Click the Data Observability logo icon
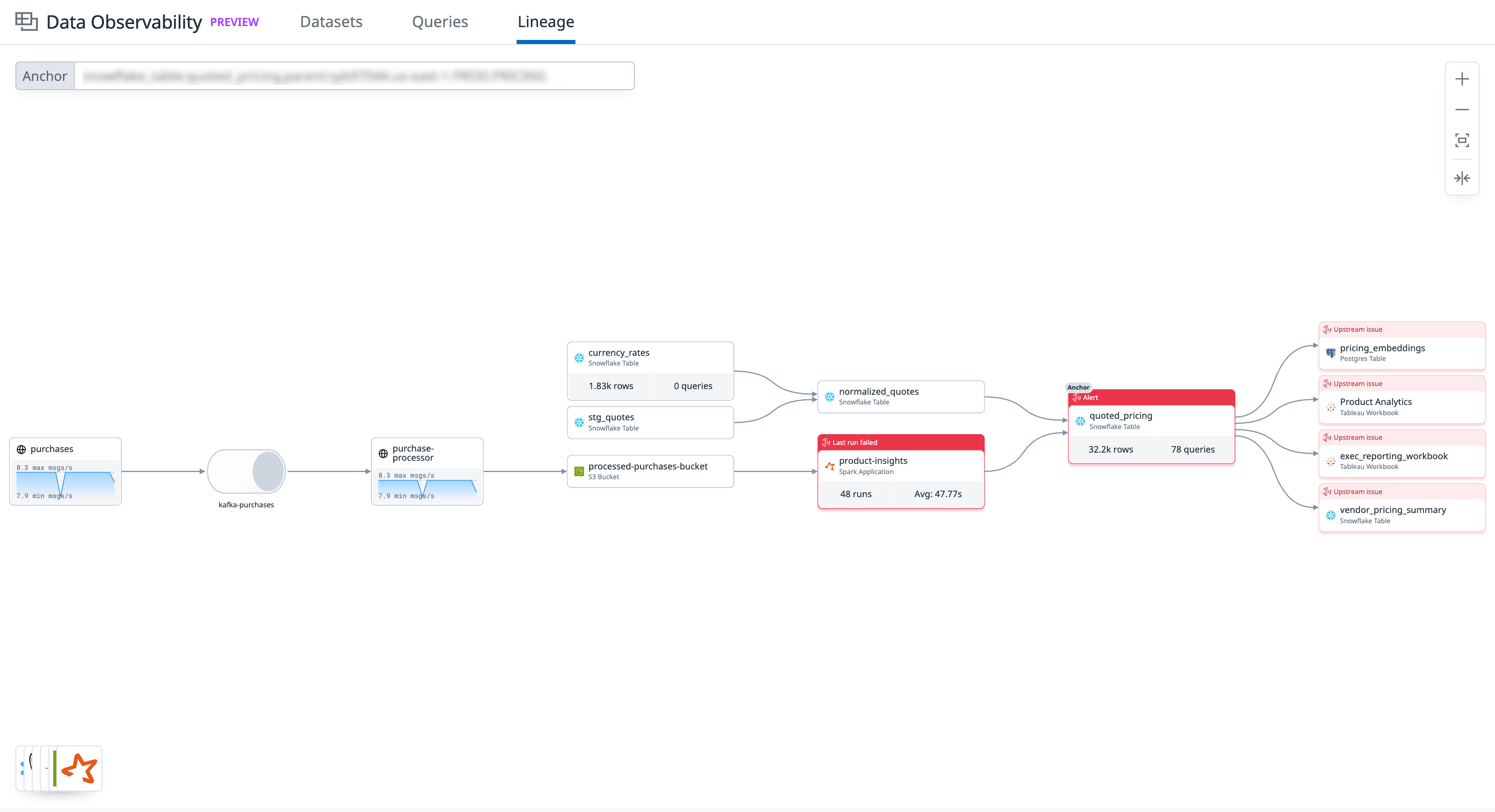 click(26, 22)
